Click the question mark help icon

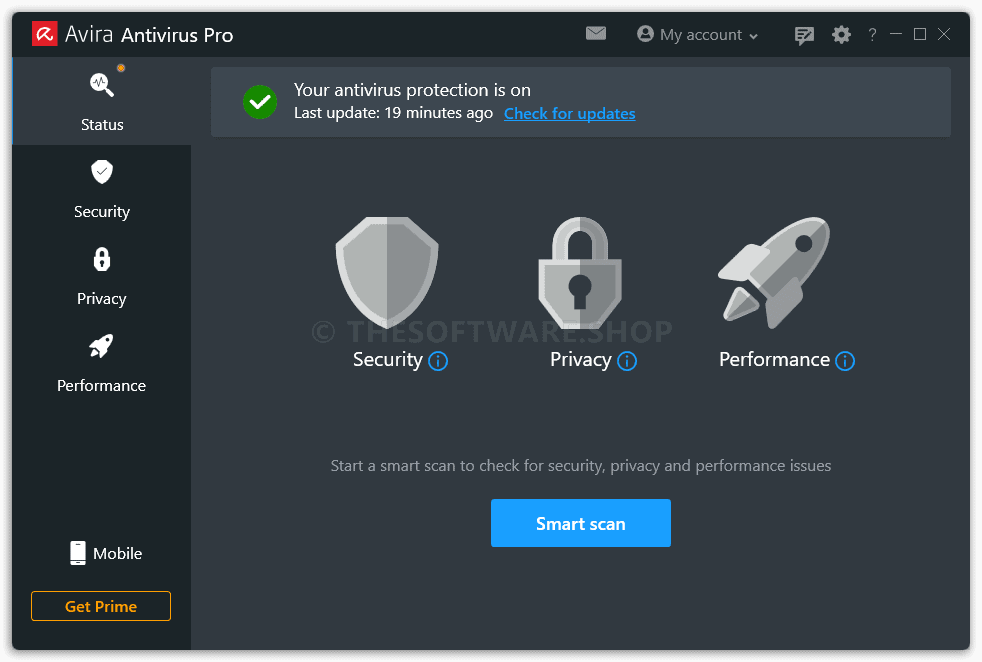[872, 34]
